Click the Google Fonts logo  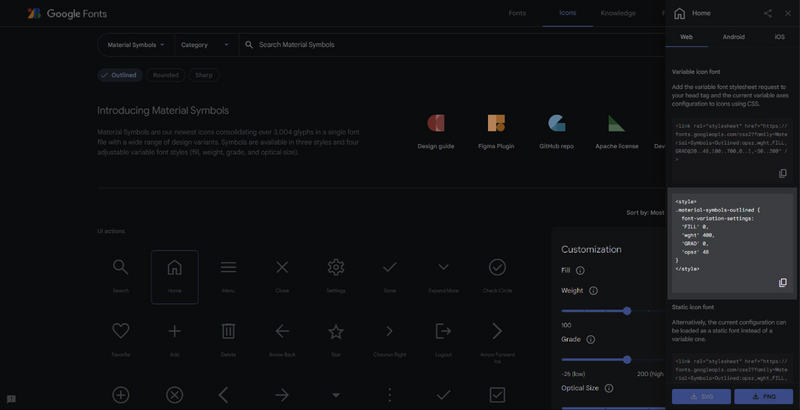[67, 14]
